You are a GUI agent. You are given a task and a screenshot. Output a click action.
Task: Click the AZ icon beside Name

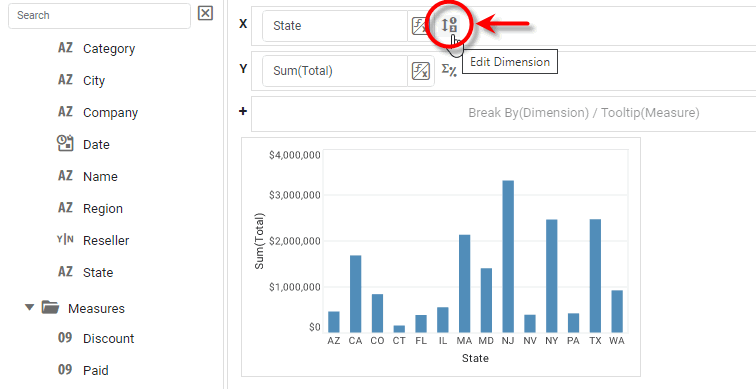click(65, 175)
